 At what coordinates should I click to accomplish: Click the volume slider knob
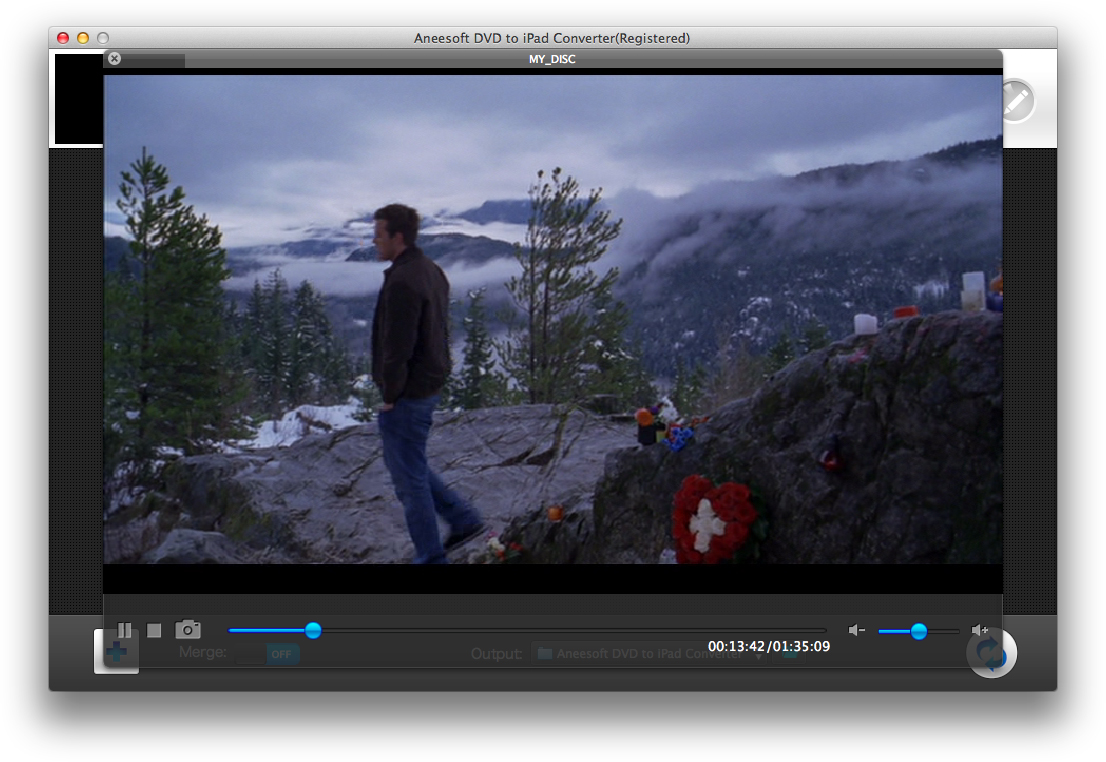tap(918, 631)
